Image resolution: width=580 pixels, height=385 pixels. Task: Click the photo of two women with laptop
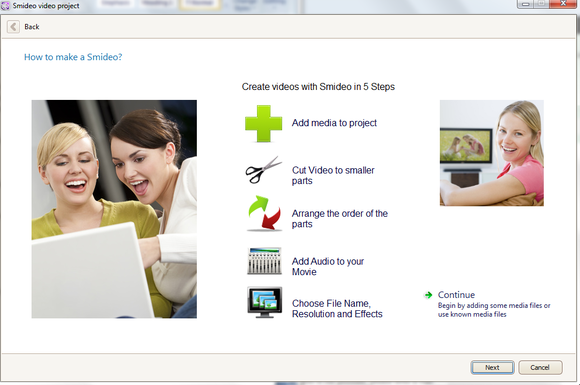[x=114, y=209]
